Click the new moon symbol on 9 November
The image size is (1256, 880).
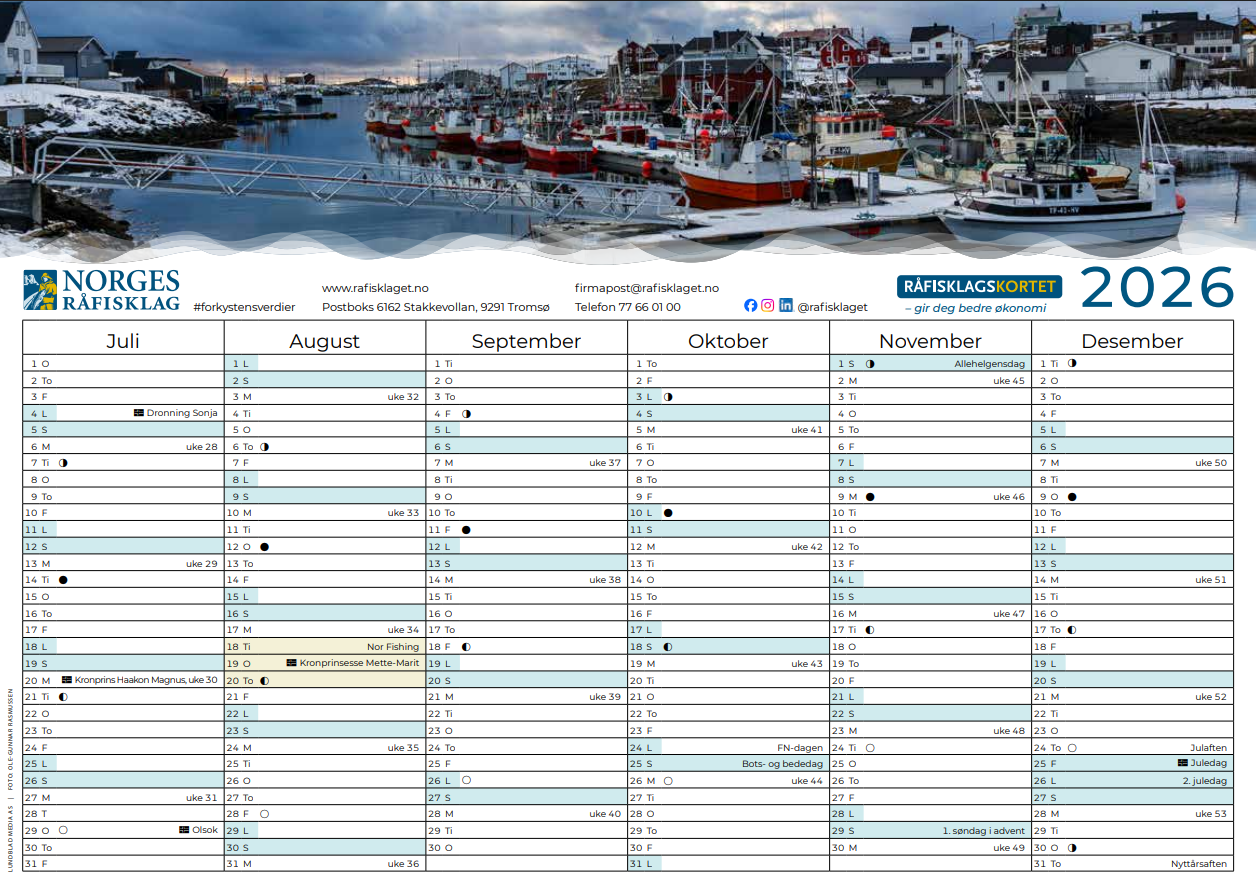870,497
